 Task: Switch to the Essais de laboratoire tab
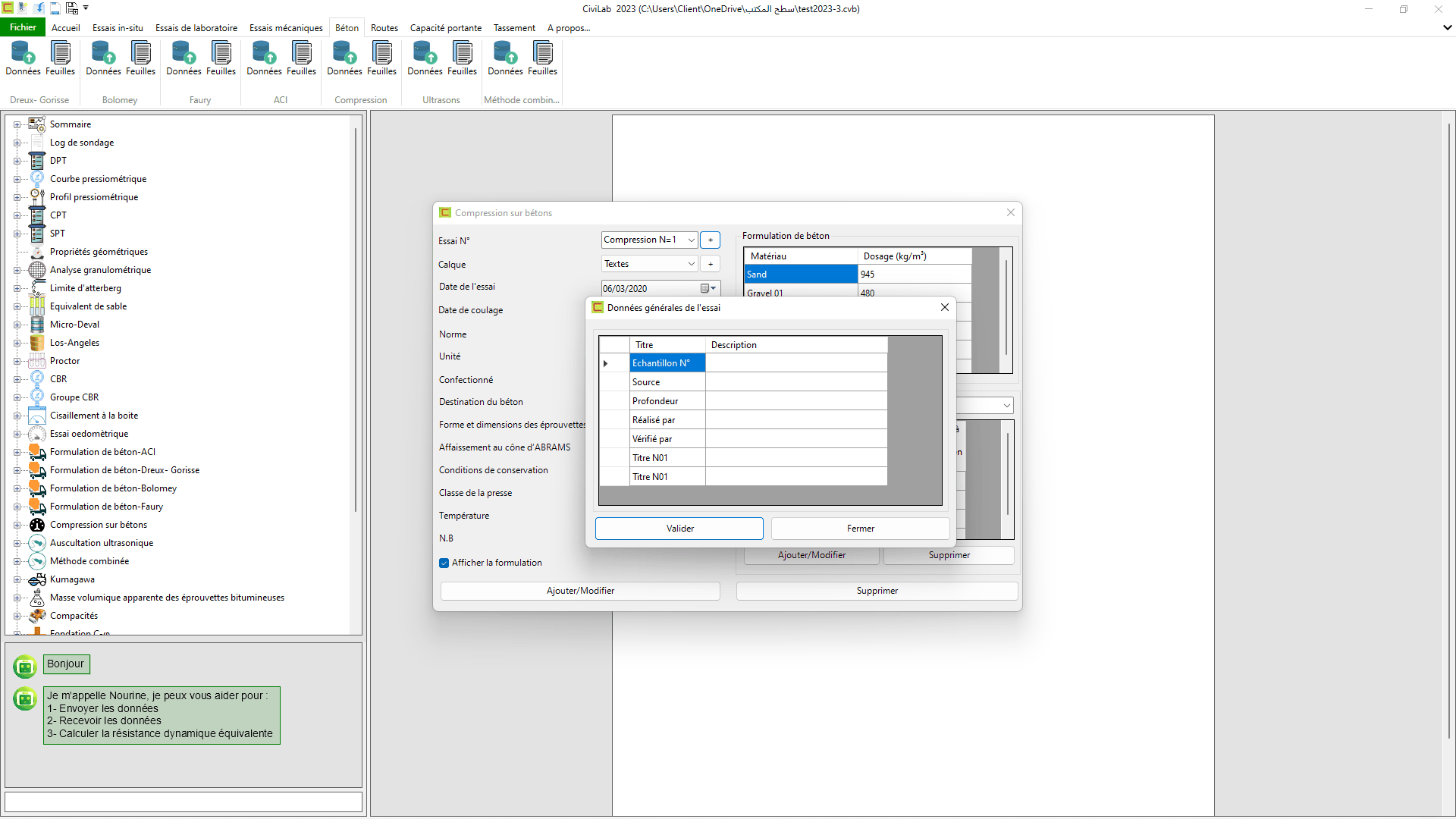tap(196, 28)
